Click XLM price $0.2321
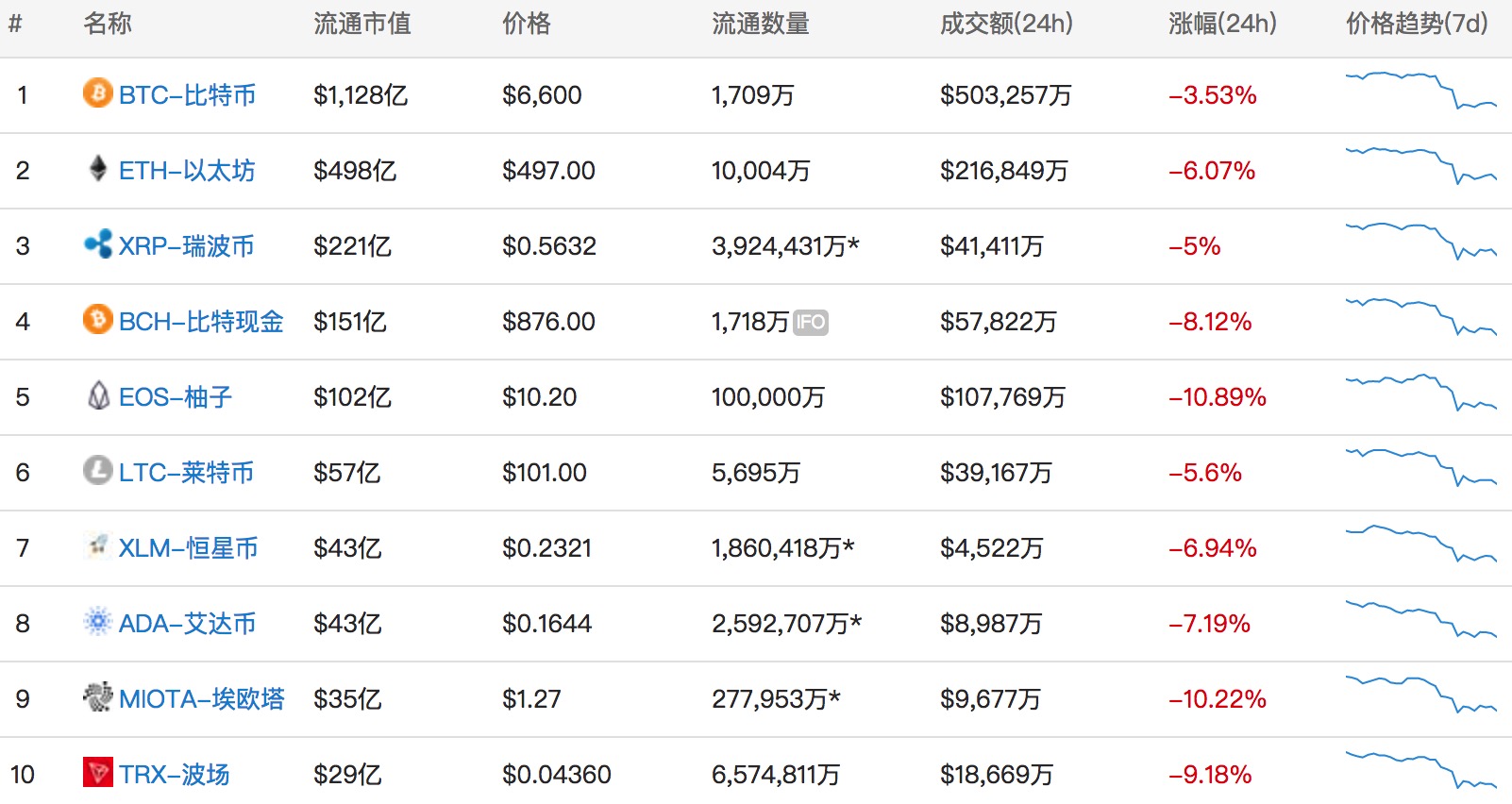Screen dimensions: 1512x804 point(547,548)
